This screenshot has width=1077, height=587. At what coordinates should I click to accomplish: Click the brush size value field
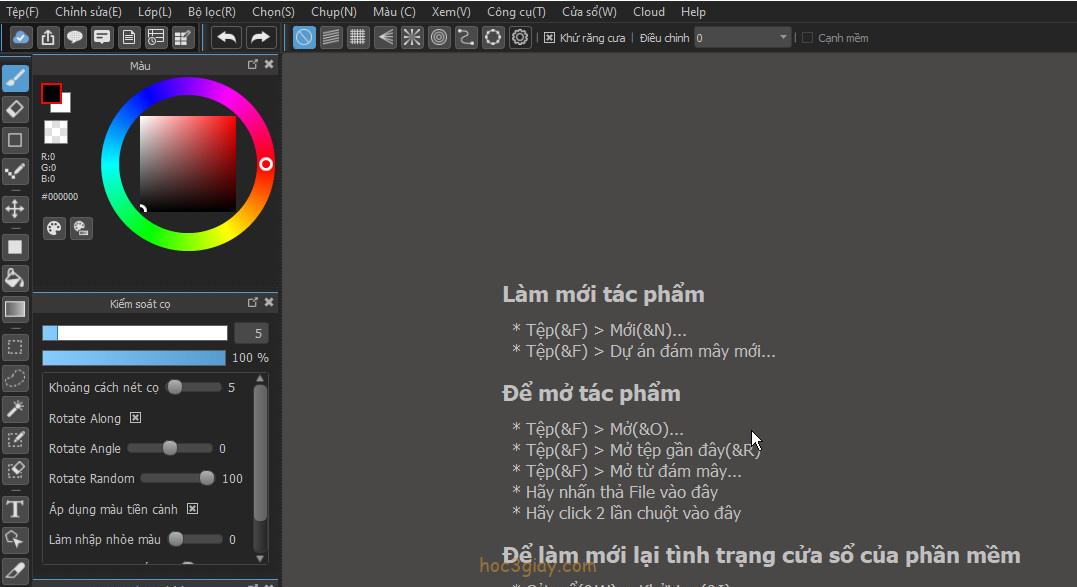pyautogui.click(x=251, y=333)
